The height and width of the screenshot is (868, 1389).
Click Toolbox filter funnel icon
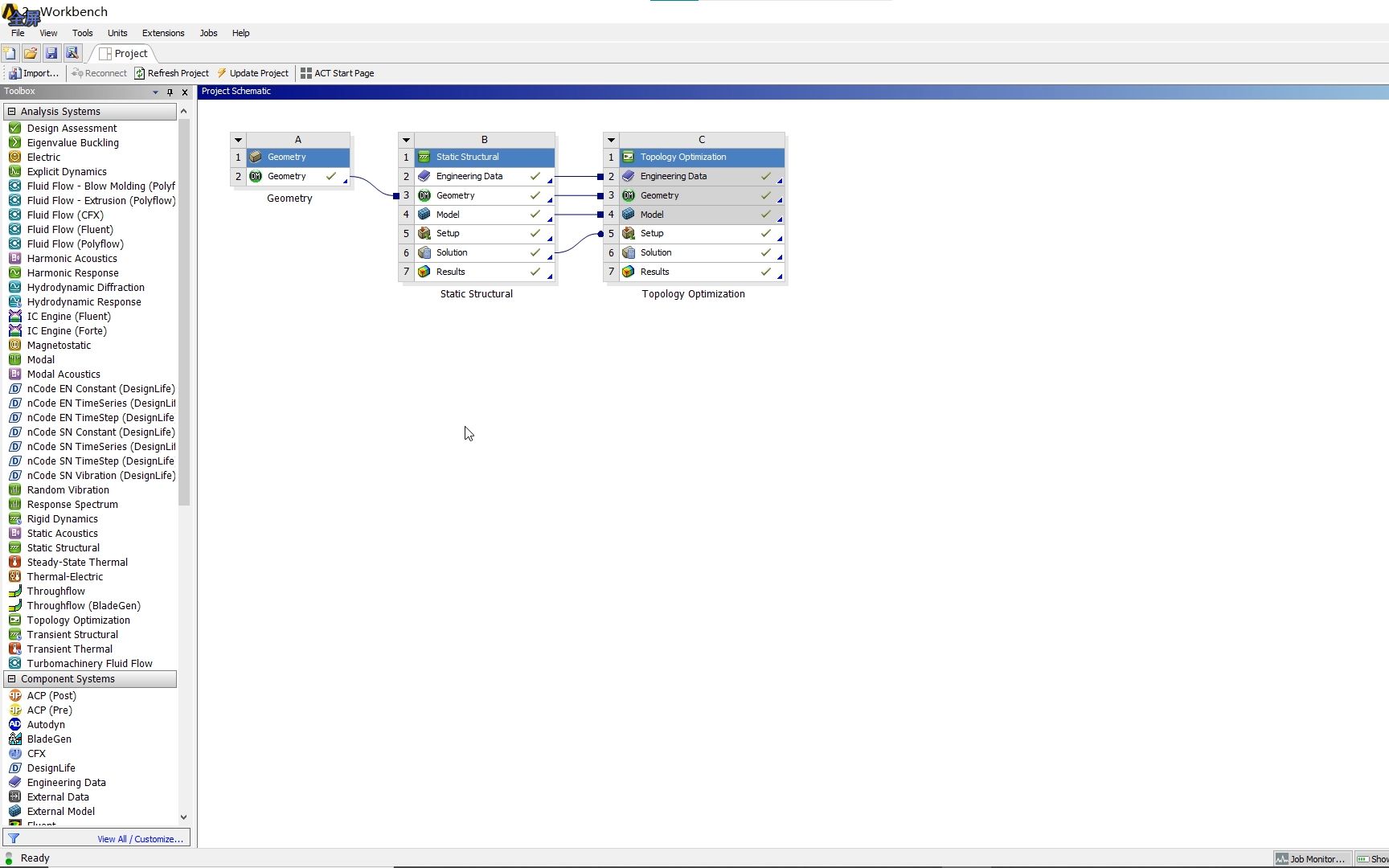pos(14,838)
